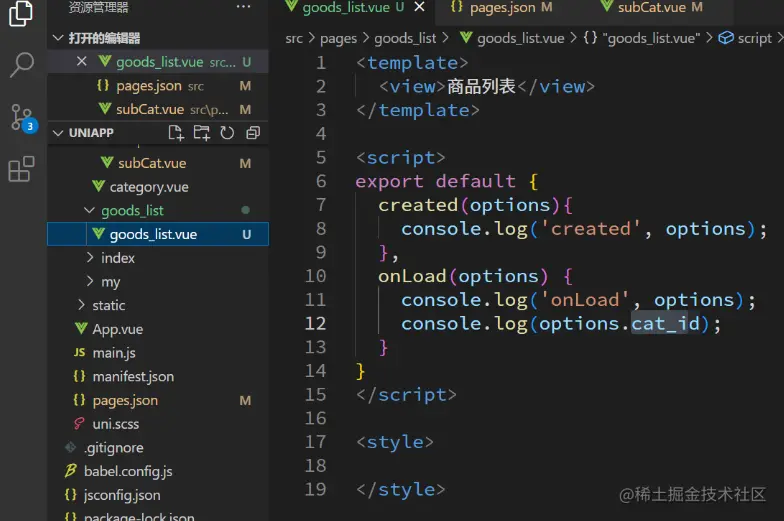Click the opening style tag on line 17
This screenshot has height=521, width=784.
point(395,442)
